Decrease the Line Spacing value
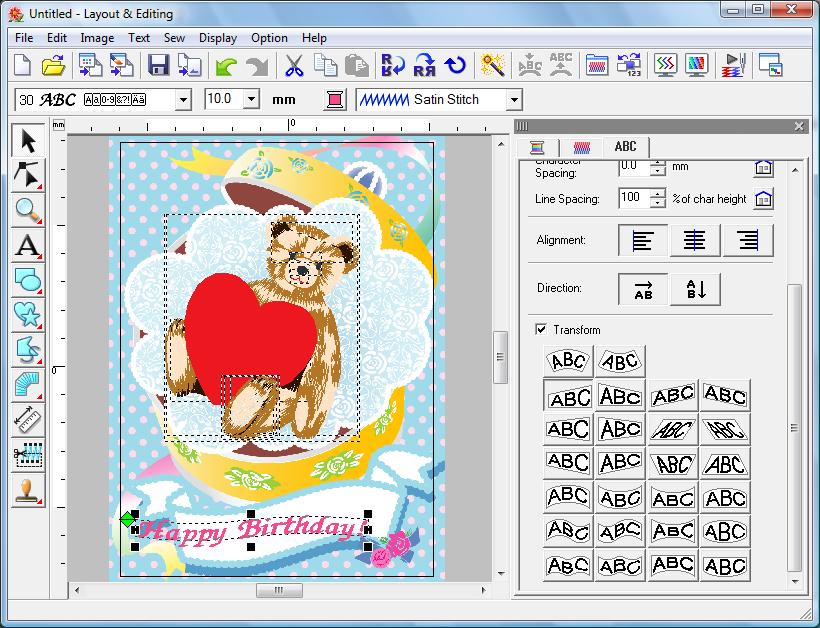Screen dimensions: 820x628 pos(658,203)
